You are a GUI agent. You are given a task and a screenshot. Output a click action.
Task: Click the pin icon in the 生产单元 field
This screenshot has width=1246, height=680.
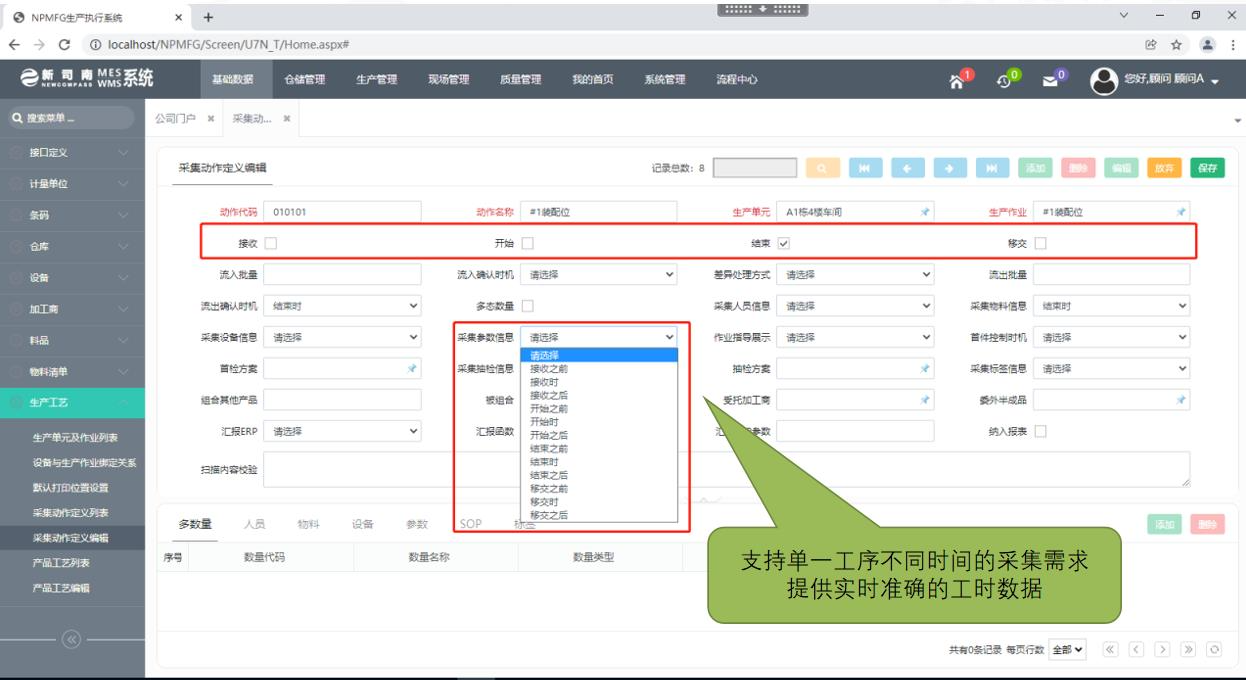coord(925,212)
